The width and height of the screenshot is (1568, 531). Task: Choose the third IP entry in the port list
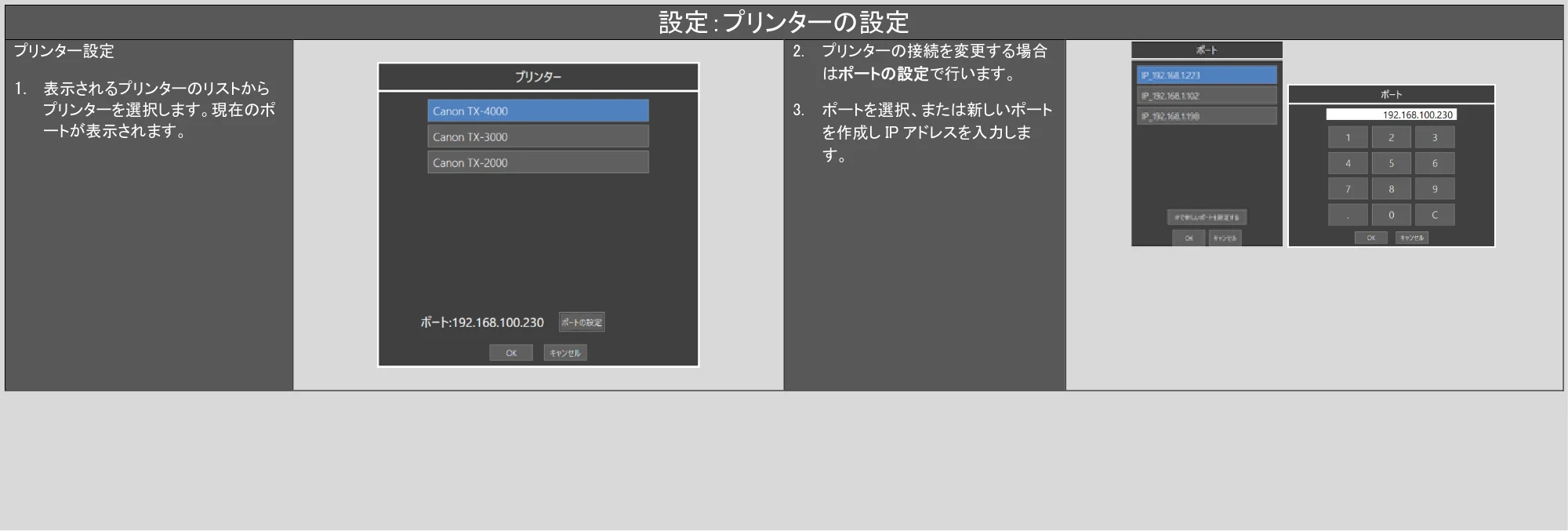point(1207,116)
